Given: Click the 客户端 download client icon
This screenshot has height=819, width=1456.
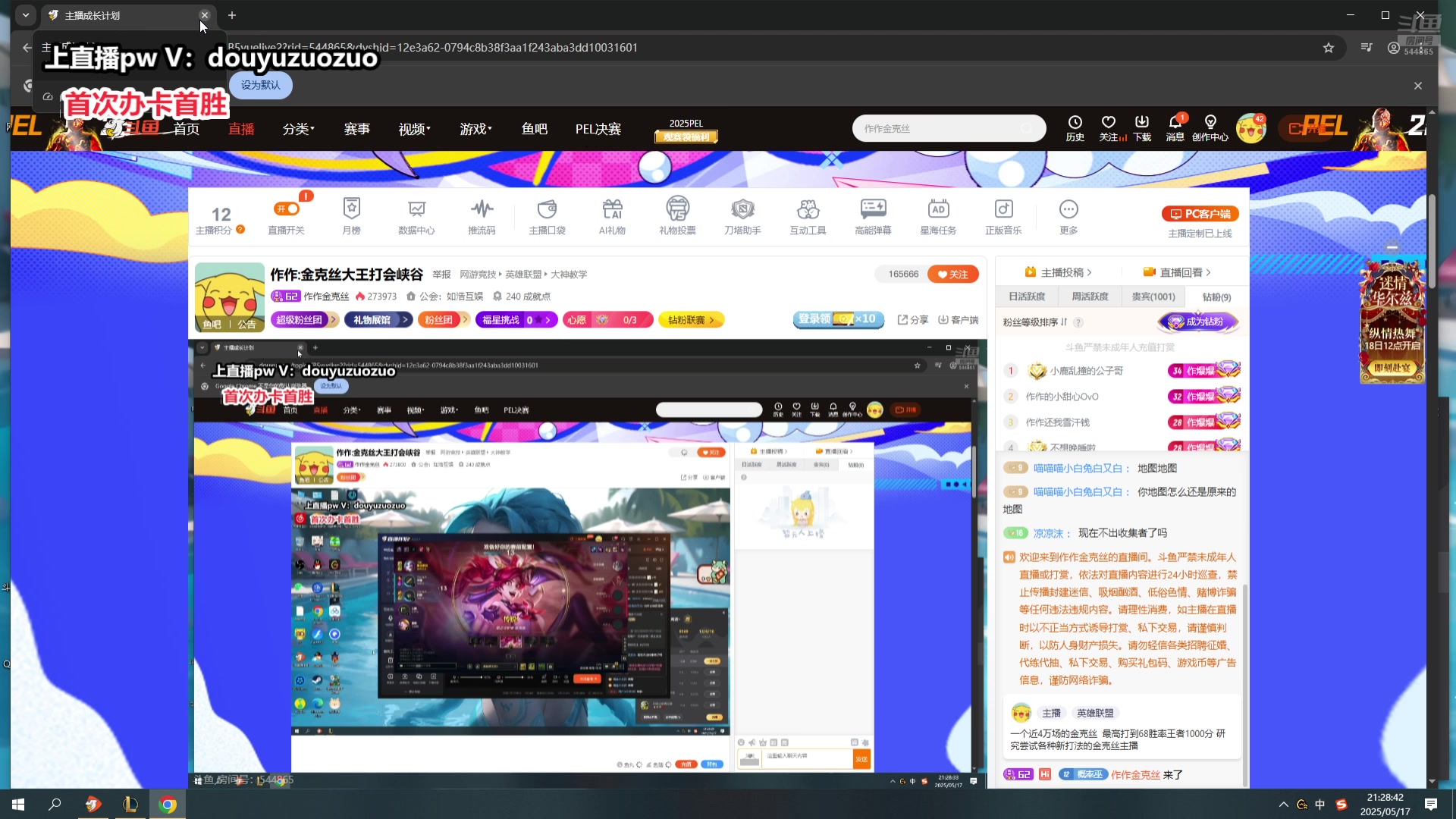Looking at the screenshot, I should point(959,320).
